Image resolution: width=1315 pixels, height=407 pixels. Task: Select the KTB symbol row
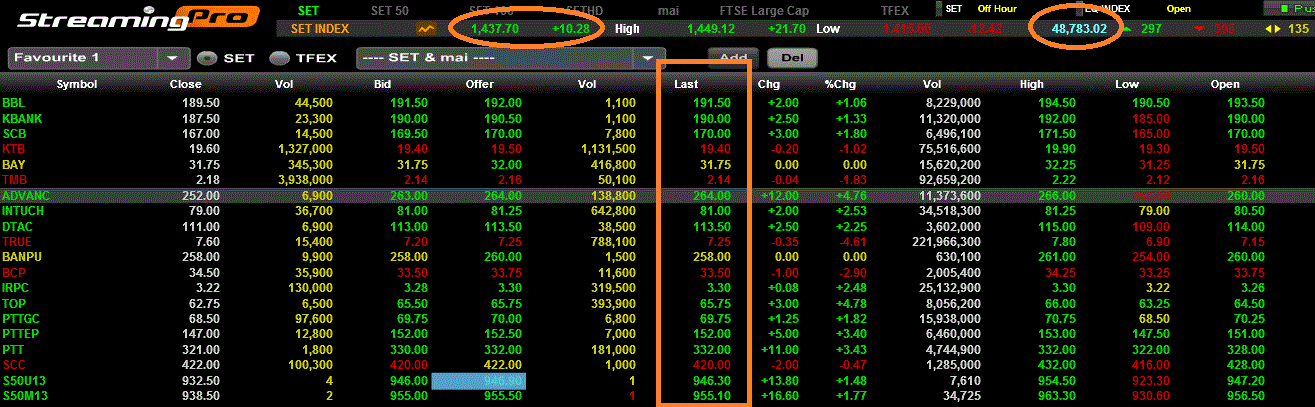(x=657, y=148)
